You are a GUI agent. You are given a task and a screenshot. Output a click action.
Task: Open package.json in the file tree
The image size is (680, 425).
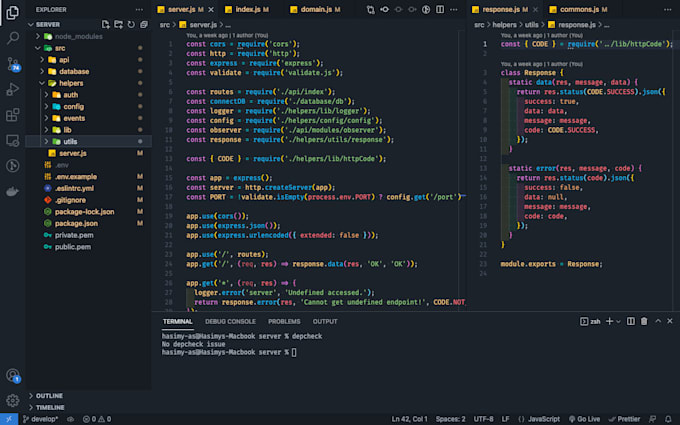(x=76, y=223)
